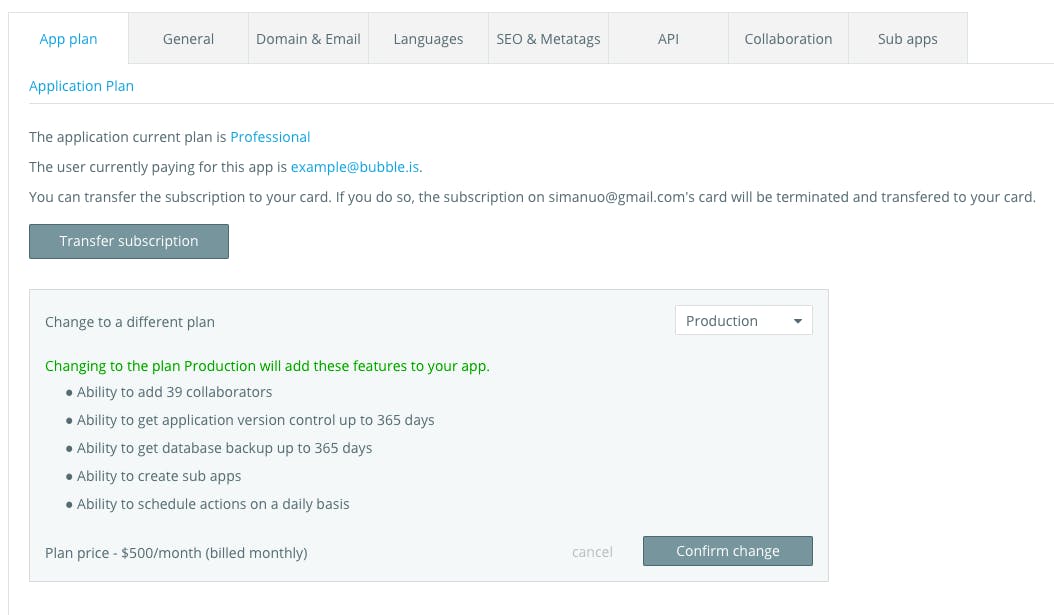The width and height of the screenshot is (1054, 615).
Task: Confirm the plan change to Production
Action: tap(727, 551)
